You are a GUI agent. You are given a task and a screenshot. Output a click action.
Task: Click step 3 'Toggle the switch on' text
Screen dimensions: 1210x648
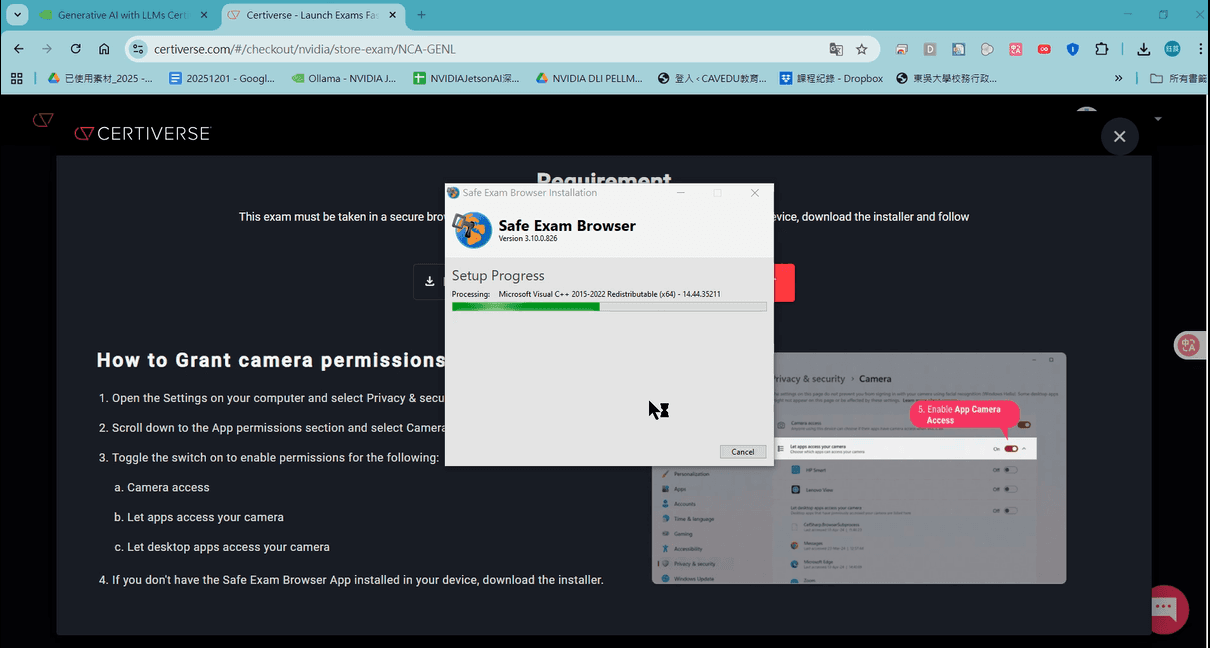point(268,457)
